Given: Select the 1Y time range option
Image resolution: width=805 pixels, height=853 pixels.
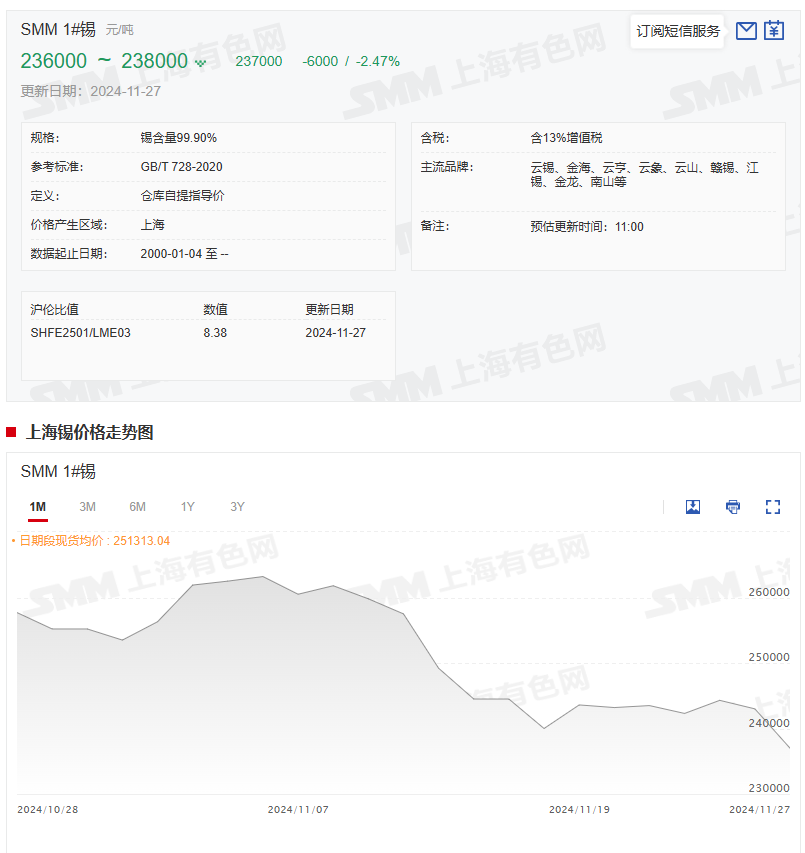Looking at the screenshot, I should coord(187,507).
